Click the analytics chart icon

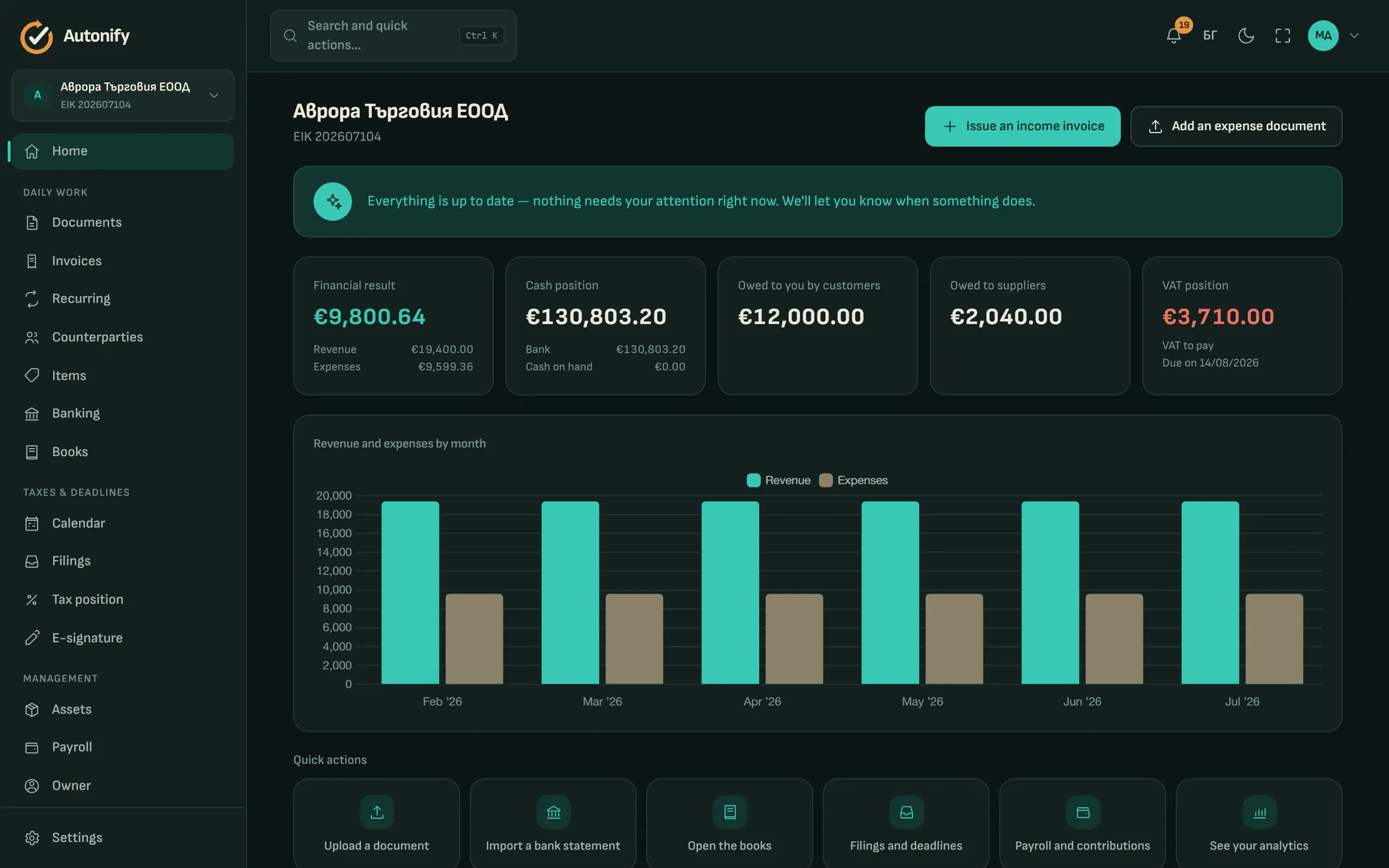pos(1260,812)
